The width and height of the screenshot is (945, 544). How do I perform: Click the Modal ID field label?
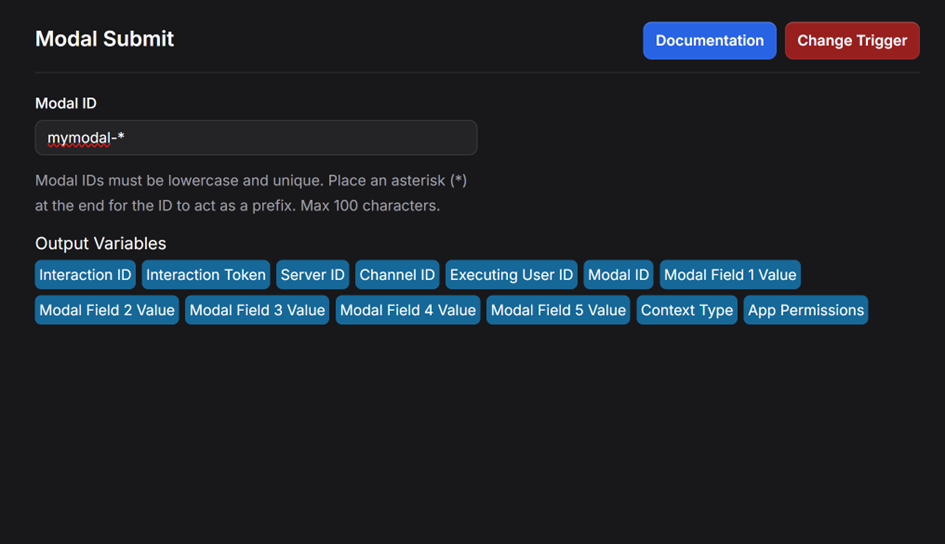coord(66,103)
